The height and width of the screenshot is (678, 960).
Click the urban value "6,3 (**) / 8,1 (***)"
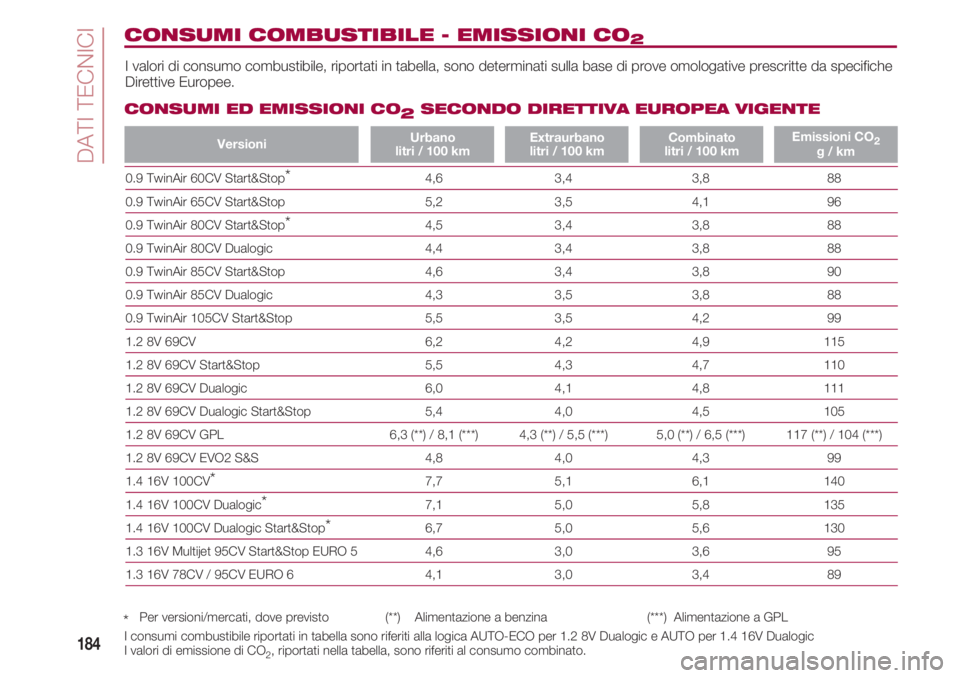(433, 435)
